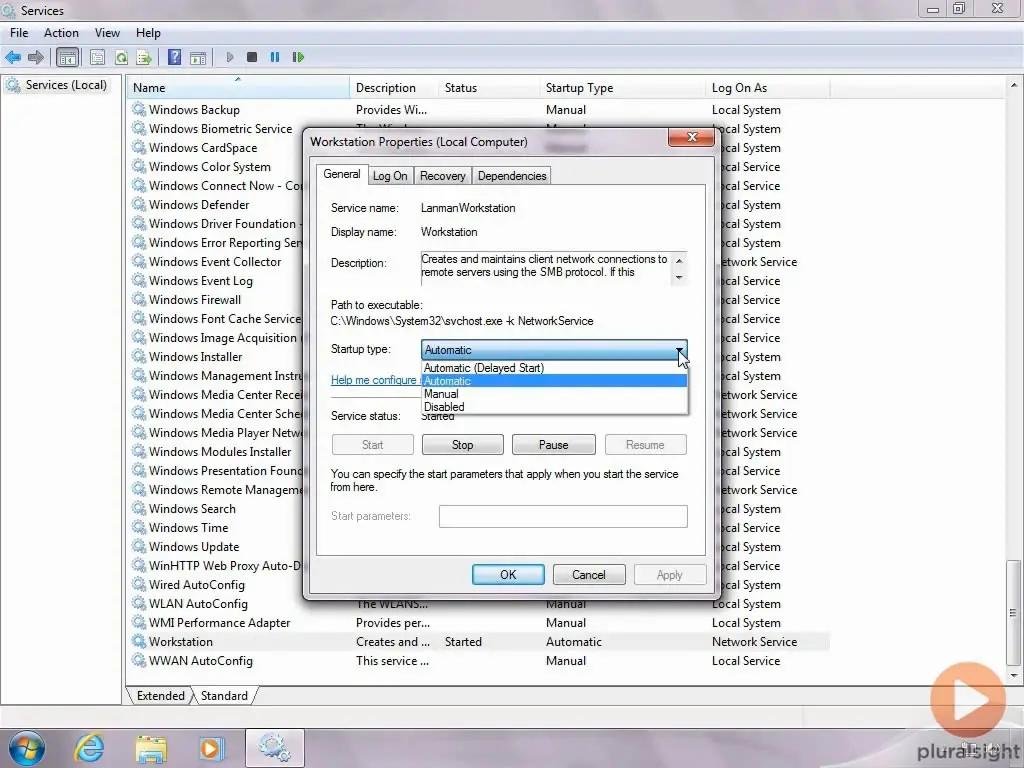Open the File menu
Viewport: 1024px width, 768px height.
coord(19,33)
